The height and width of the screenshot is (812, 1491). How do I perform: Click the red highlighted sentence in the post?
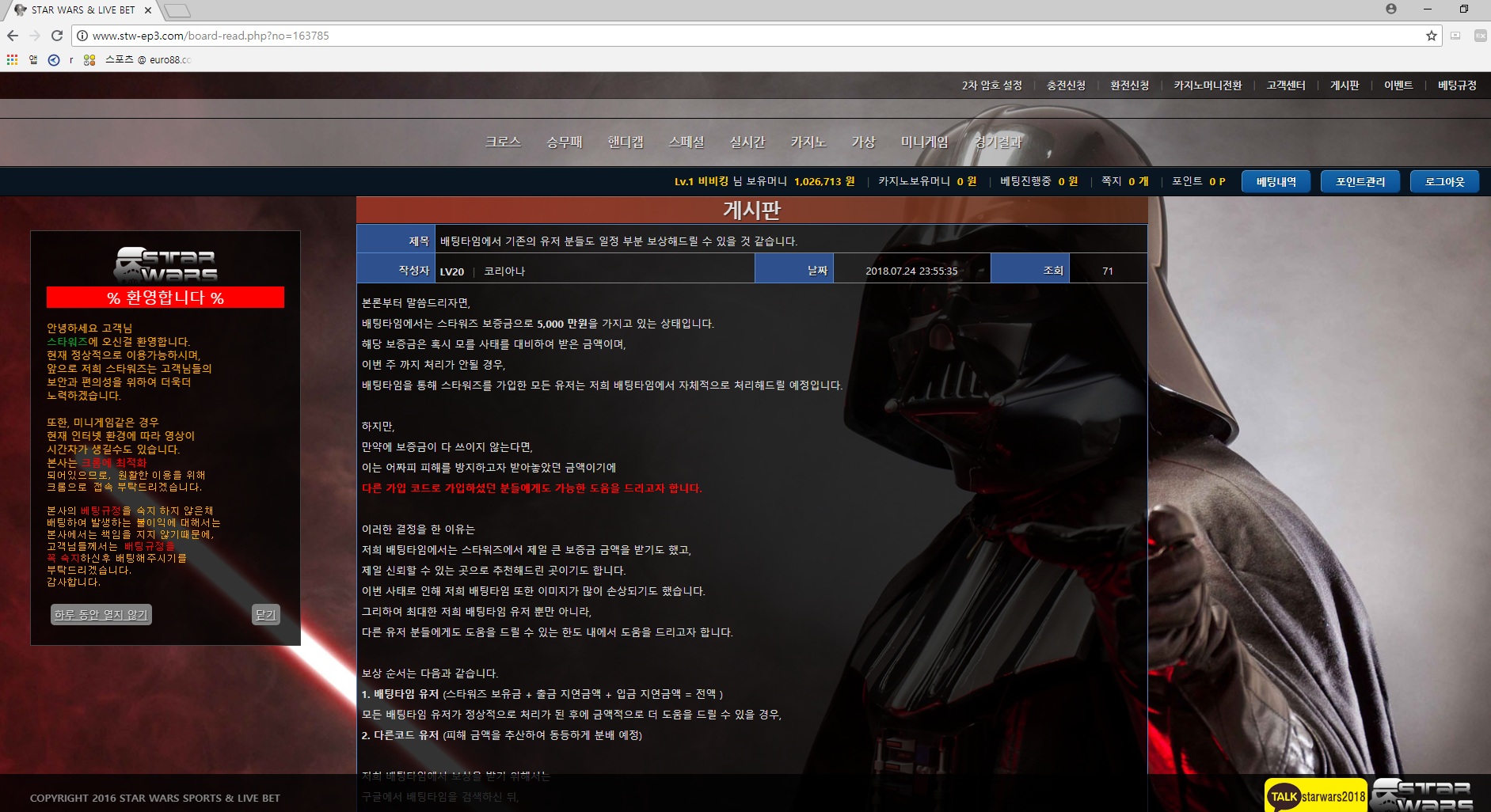[x=532, y=488]
